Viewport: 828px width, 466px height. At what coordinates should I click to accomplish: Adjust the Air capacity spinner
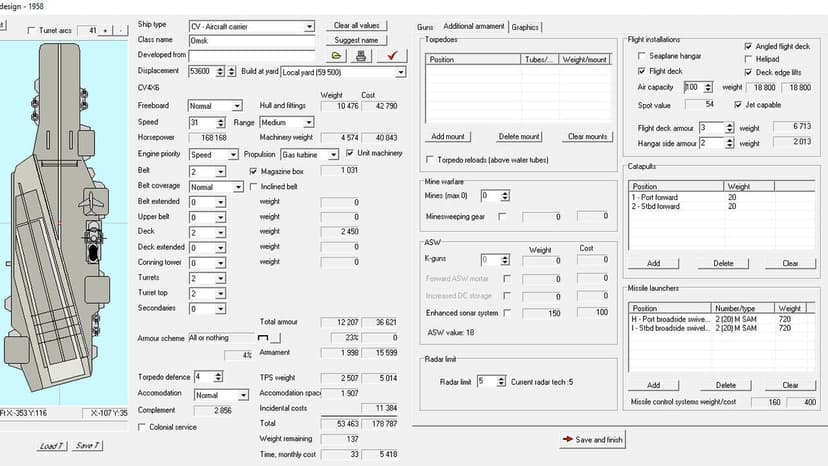(709, 87)
